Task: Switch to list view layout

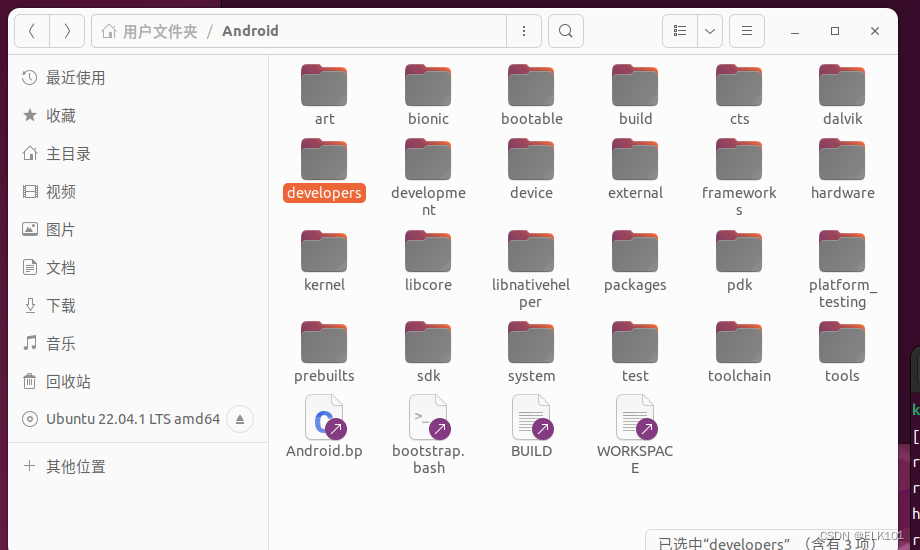Action: [x=680, y=31]
